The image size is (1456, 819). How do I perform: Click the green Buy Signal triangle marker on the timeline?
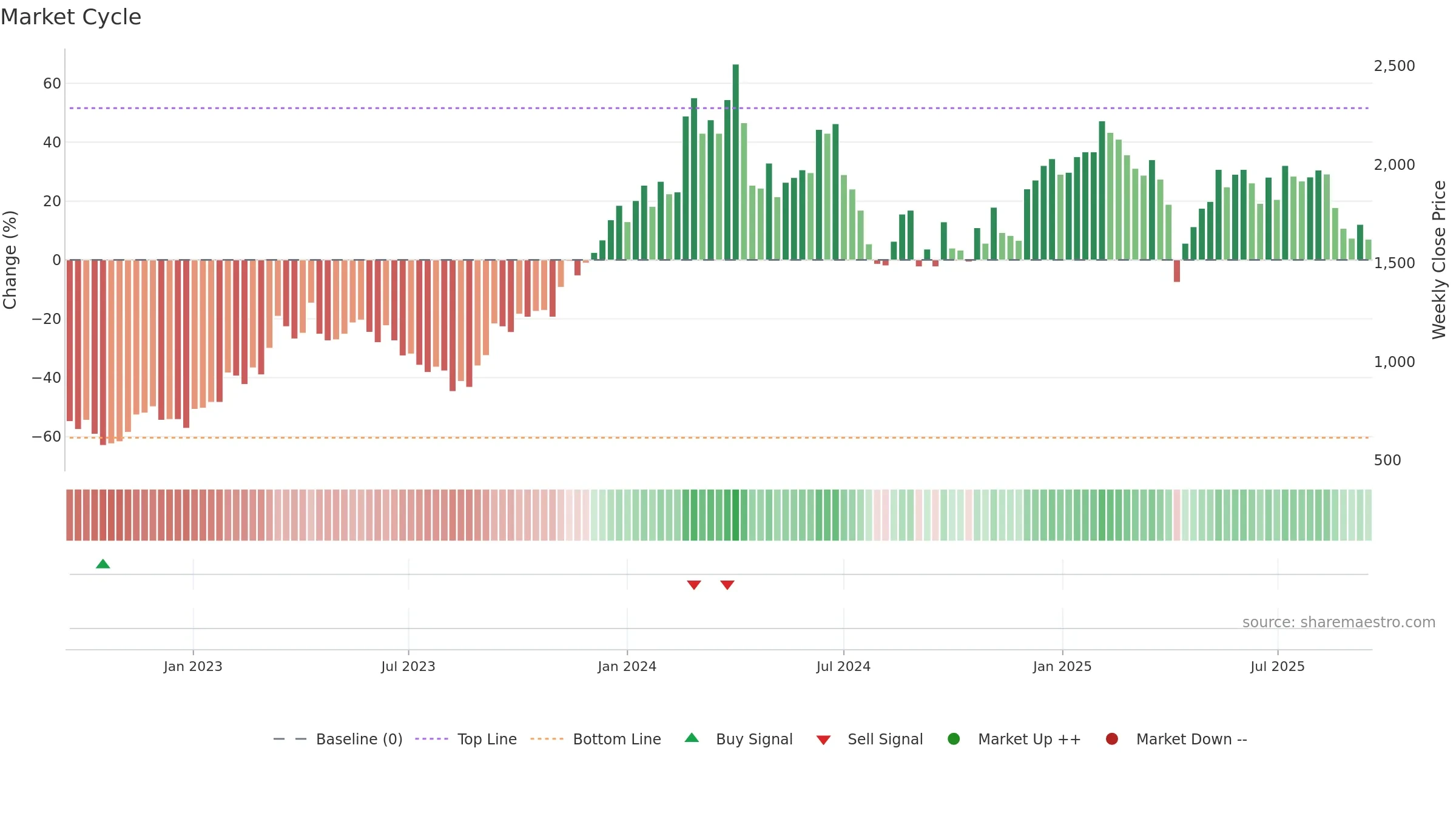coord(103,564)
